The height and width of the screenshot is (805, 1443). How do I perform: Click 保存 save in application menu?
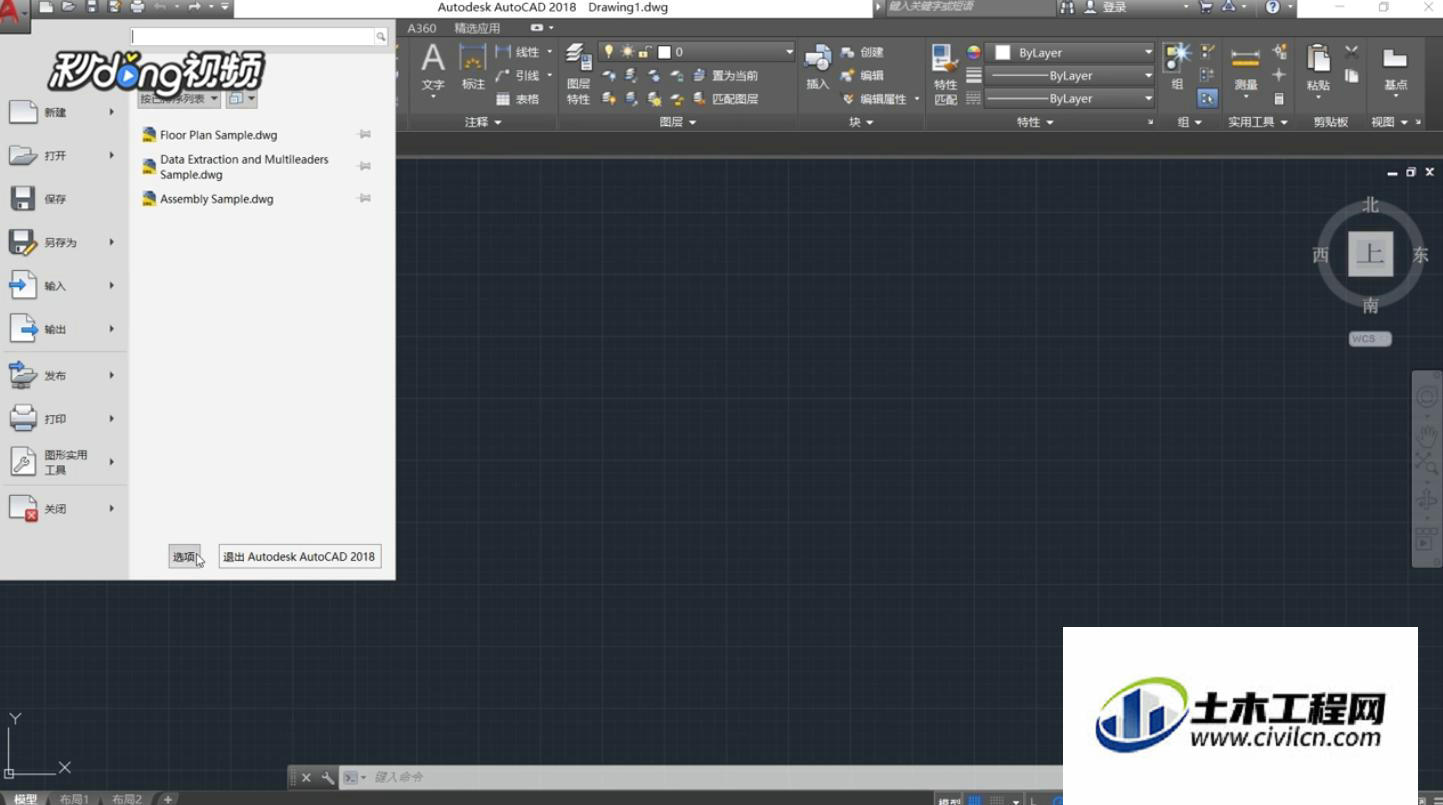pos(63,199)
